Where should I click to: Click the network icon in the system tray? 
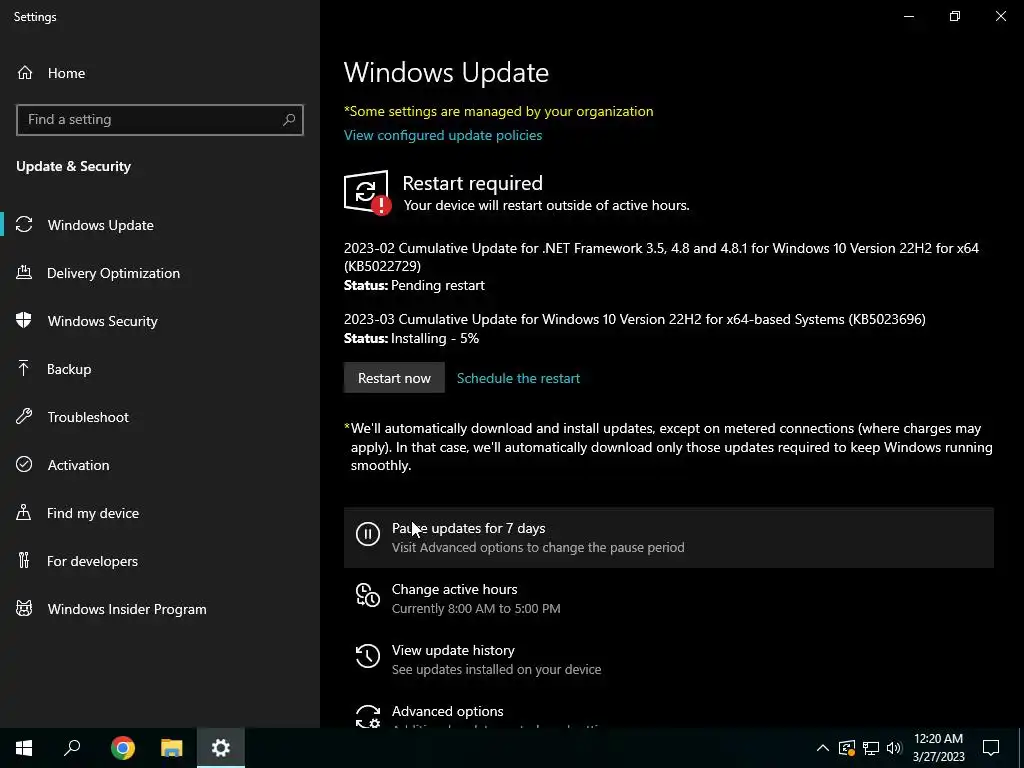coord(871,748)
